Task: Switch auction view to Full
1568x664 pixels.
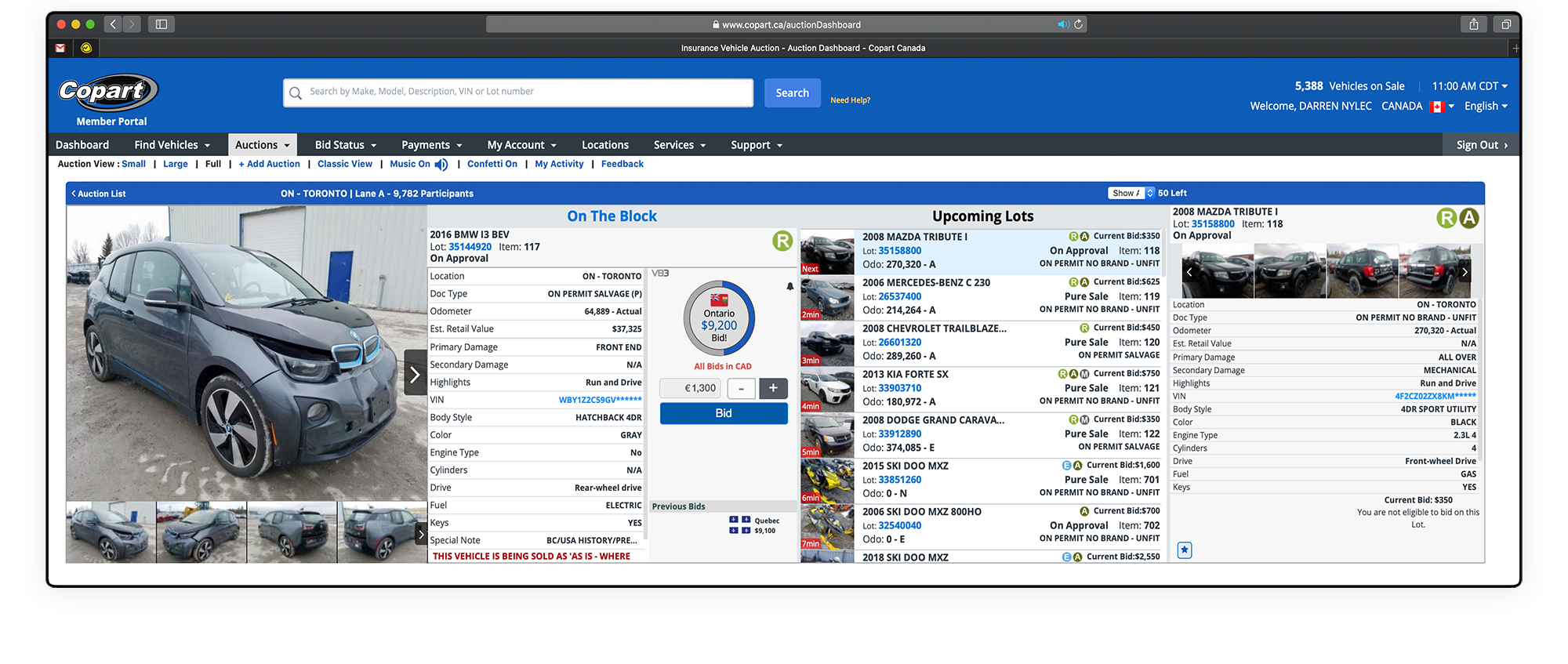Action: (x=213, y=164)
